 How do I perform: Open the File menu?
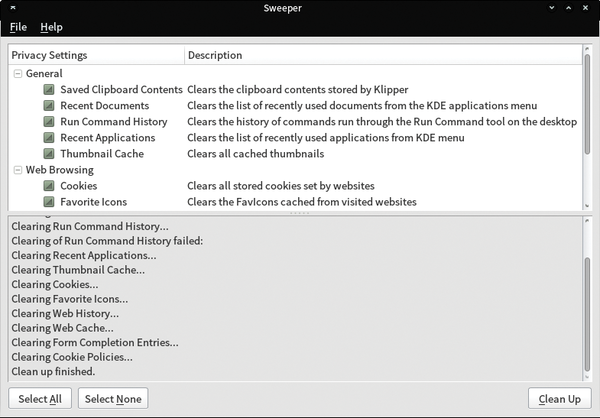[18, 27]
